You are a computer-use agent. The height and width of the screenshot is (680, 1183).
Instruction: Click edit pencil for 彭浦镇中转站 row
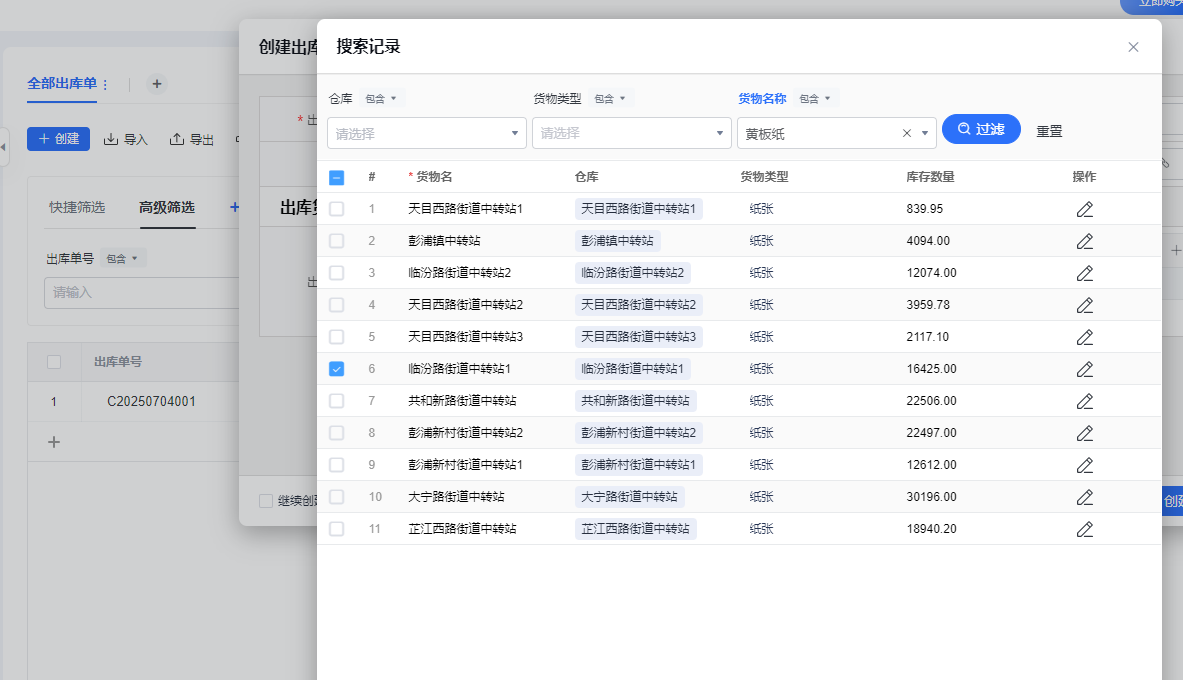point(1084,241)
